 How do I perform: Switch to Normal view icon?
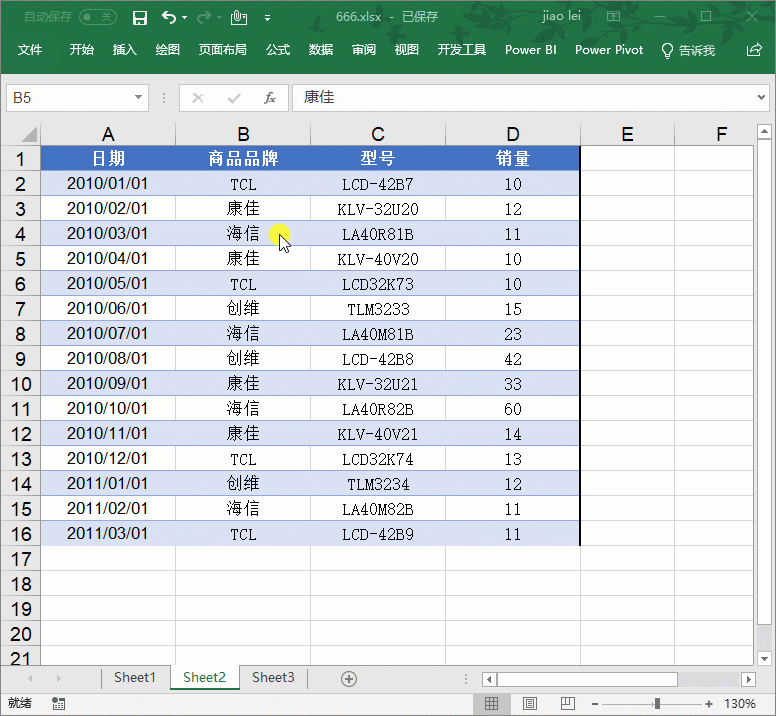[491, 703]
